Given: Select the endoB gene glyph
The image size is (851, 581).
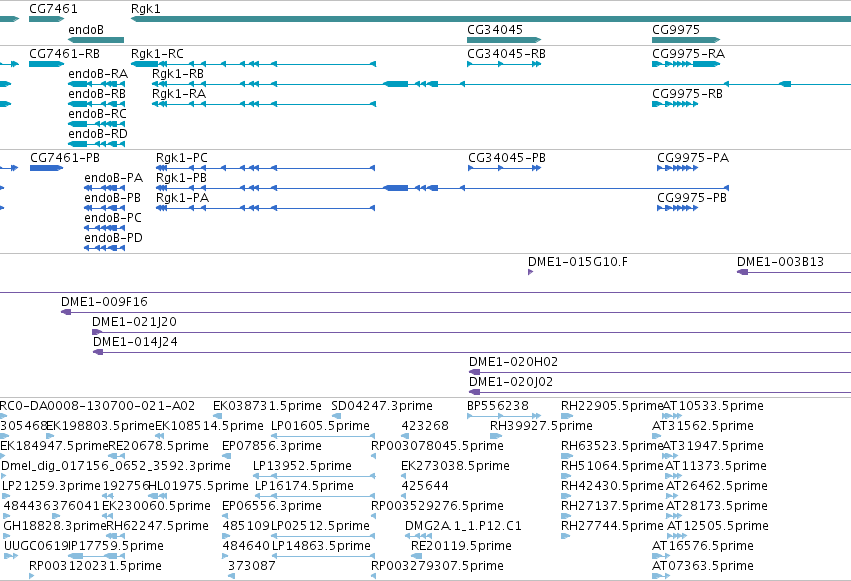Looking at the screenshot, I should tap(96, 40).
